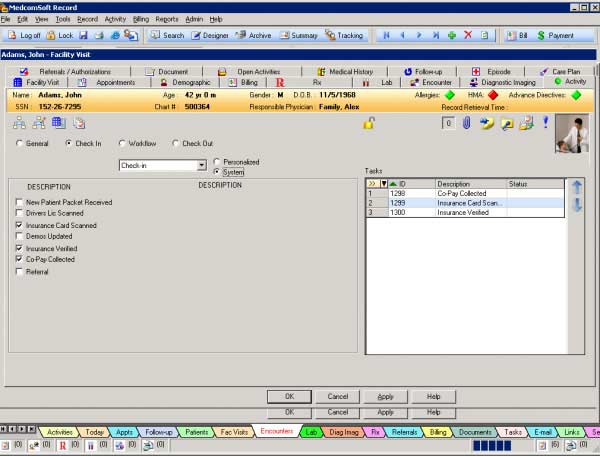The image size is (600, 456).
Task: Click the Tasks grid filter arrow
Action: pyautogui.click(x=384, y=184)
